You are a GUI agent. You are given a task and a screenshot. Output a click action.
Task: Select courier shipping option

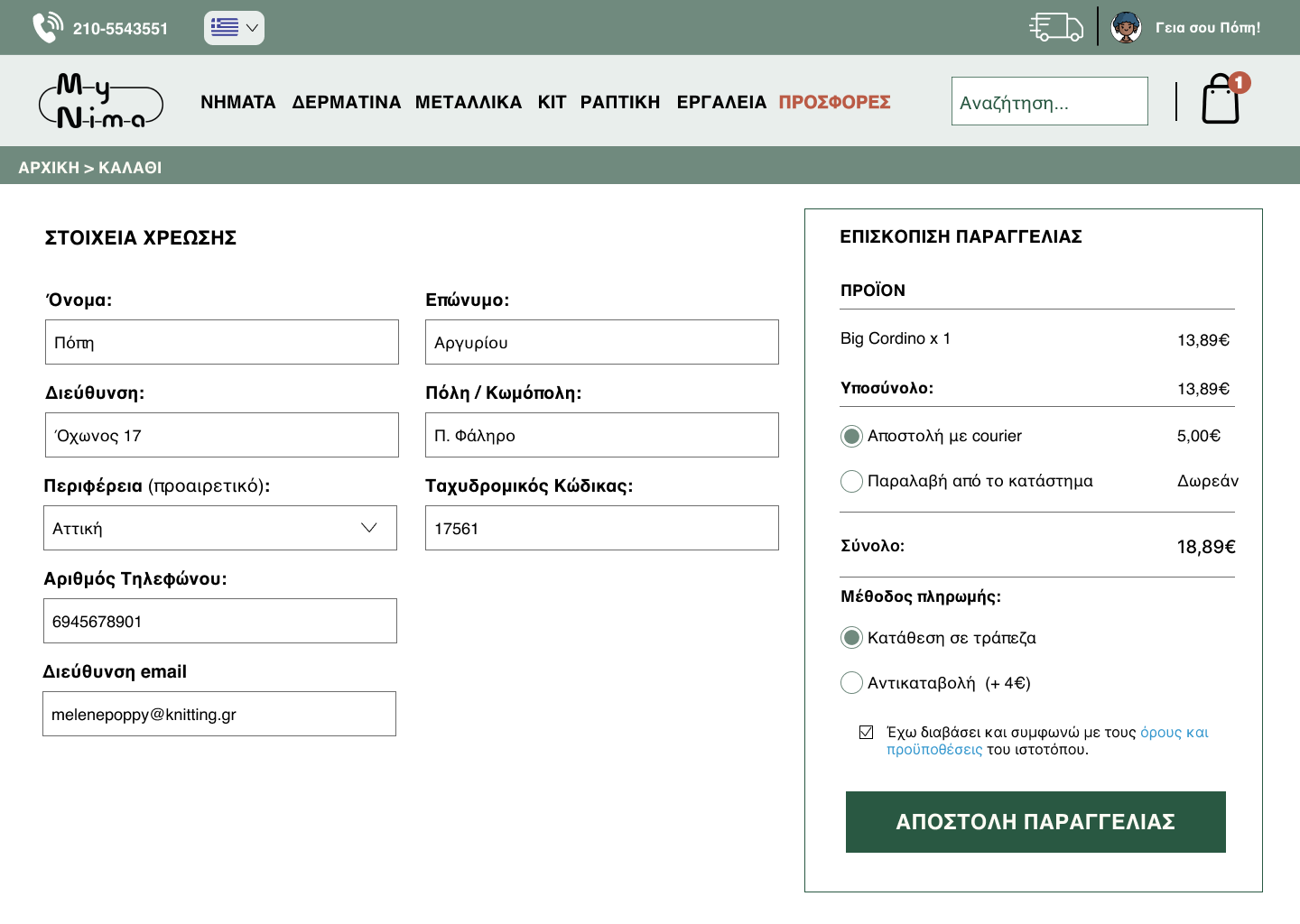pyautogui.click(x=851, y=437)
